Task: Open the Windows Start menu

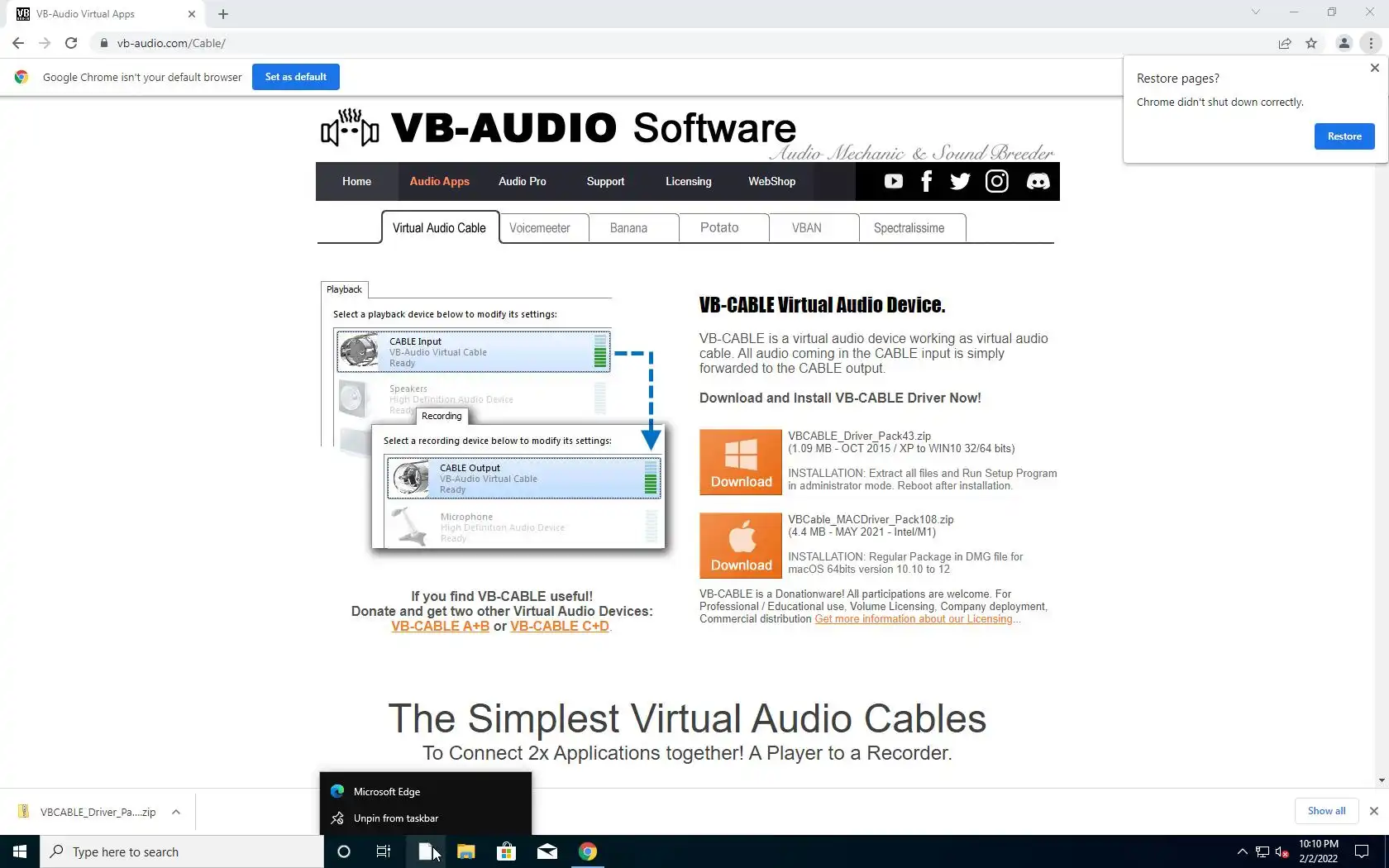Action: pos(20,851)
